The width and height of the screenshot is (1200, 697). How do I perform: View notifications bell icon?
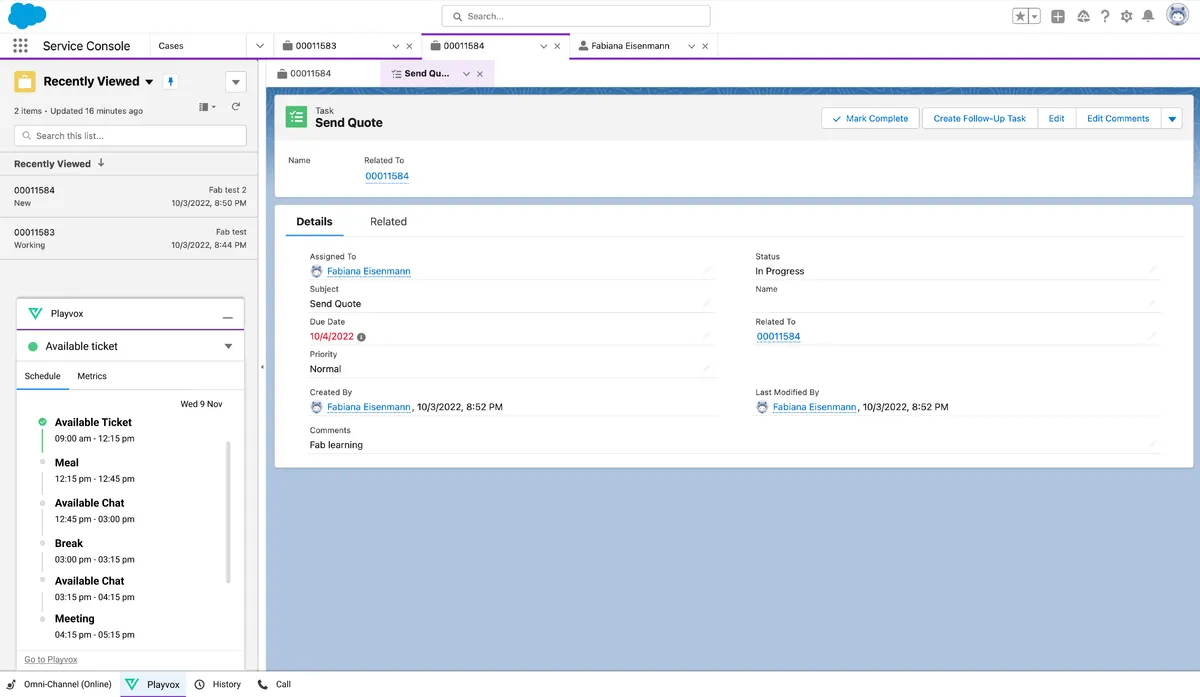tap(1148, 16)
